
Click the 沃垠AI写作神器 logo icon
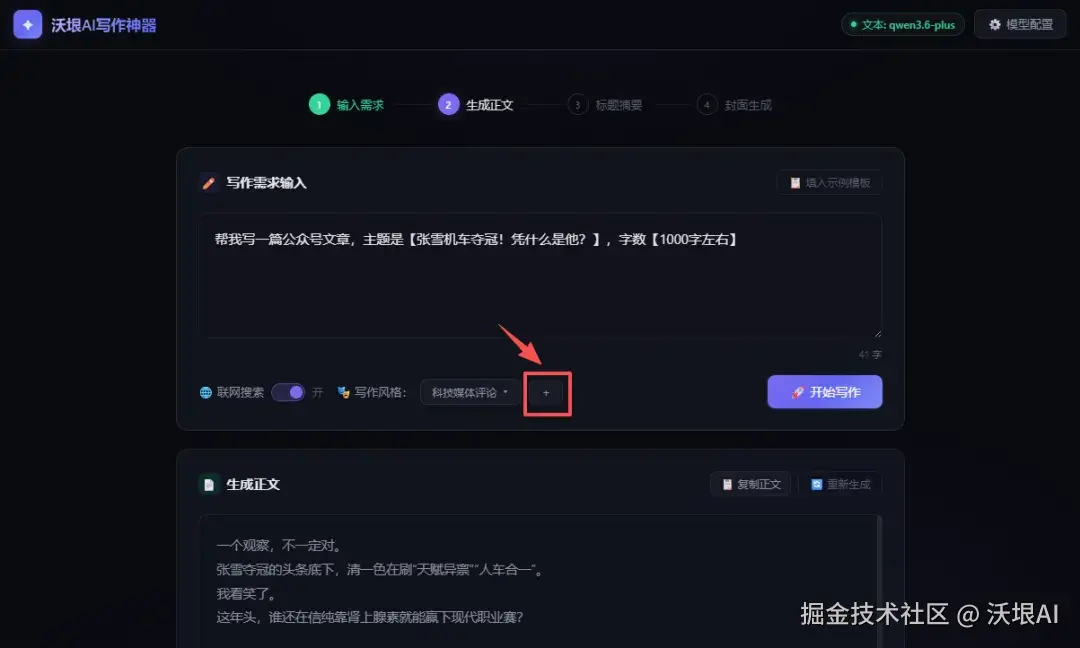click(x=26, y=25)
